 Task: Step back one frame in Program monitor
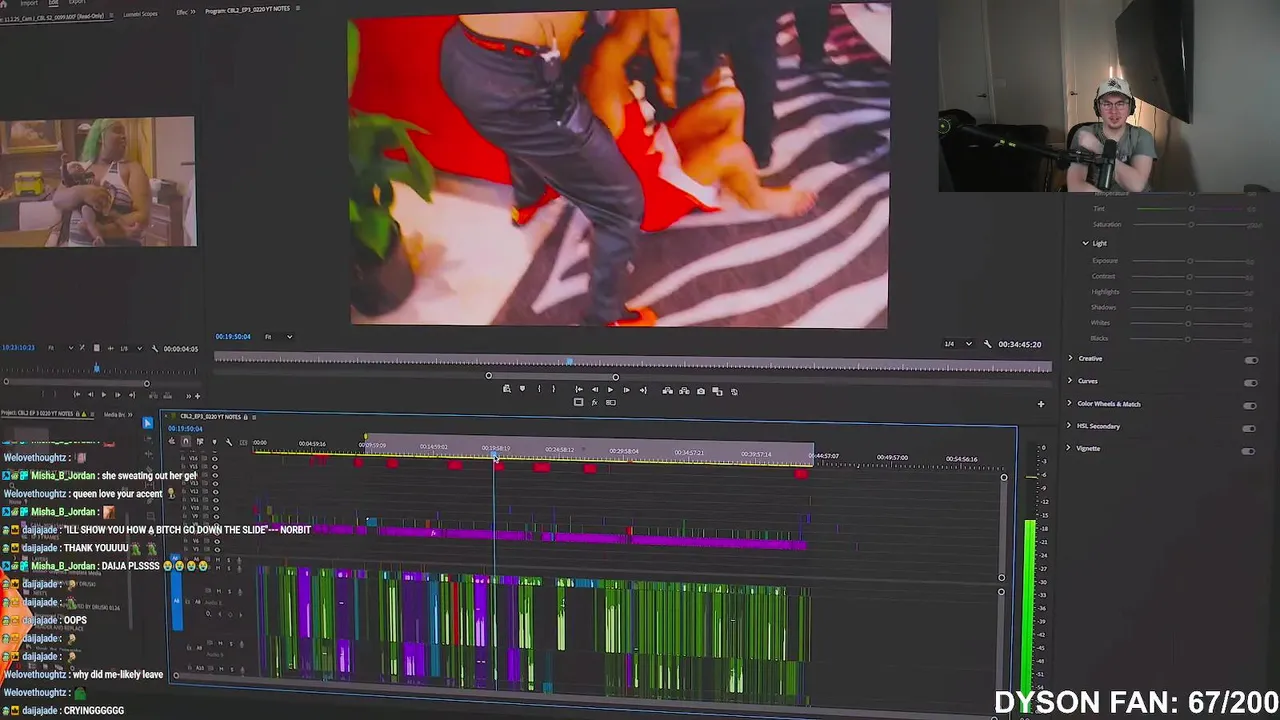(x=595, y=390)
